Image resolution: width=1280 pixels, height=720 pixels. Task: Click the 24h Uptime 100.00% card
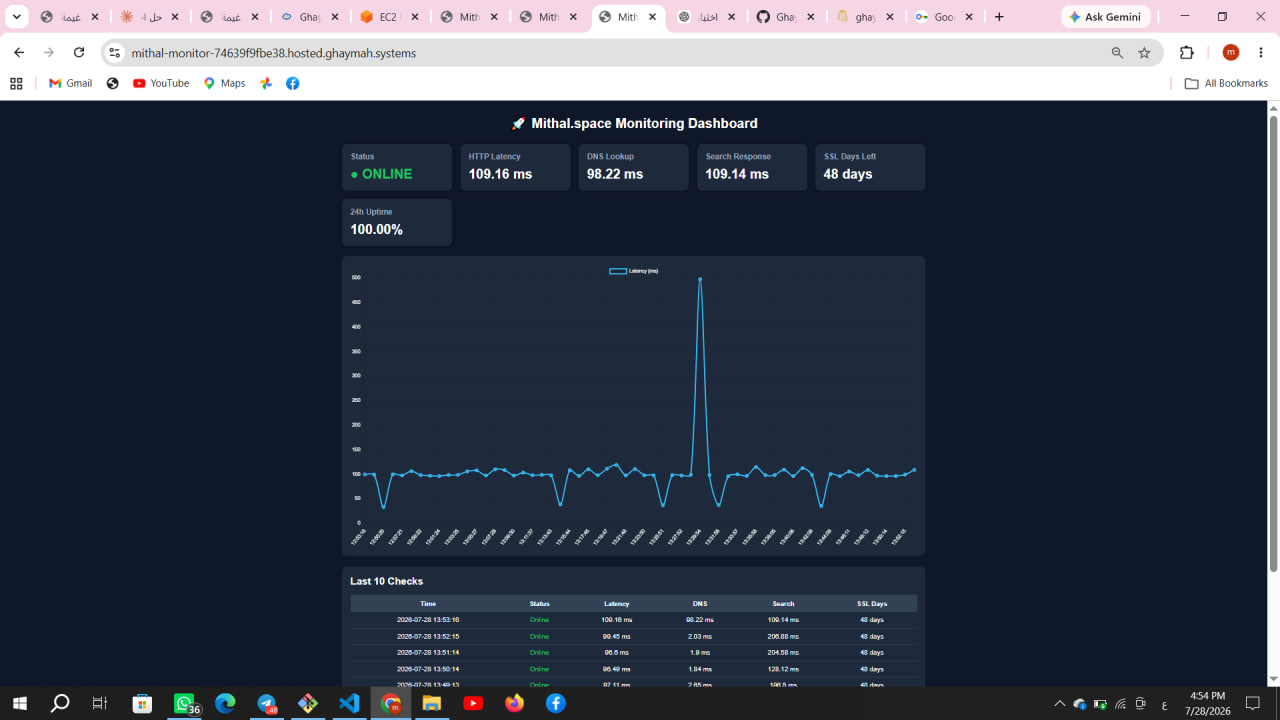click(397, 222)
